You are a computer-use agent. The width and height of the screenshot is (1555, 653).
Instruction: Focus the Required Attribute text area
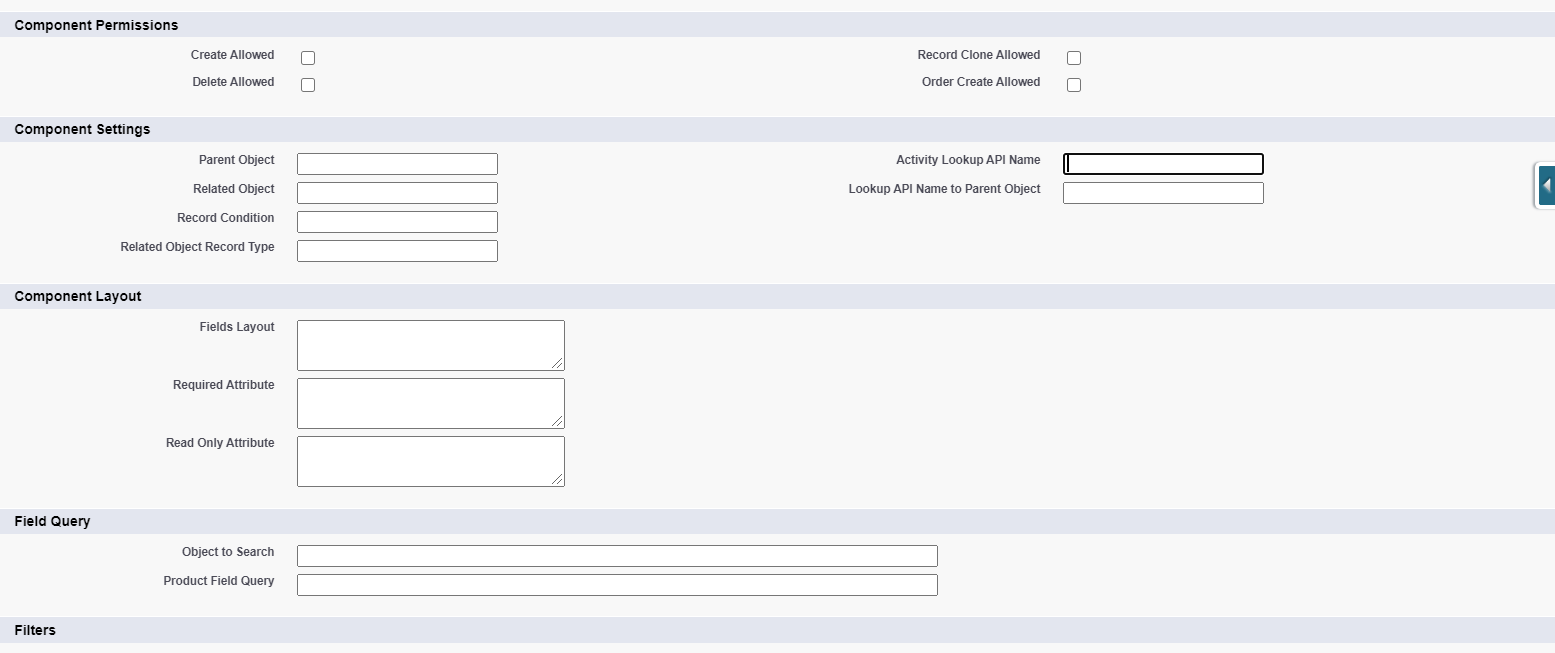point(430,403)
